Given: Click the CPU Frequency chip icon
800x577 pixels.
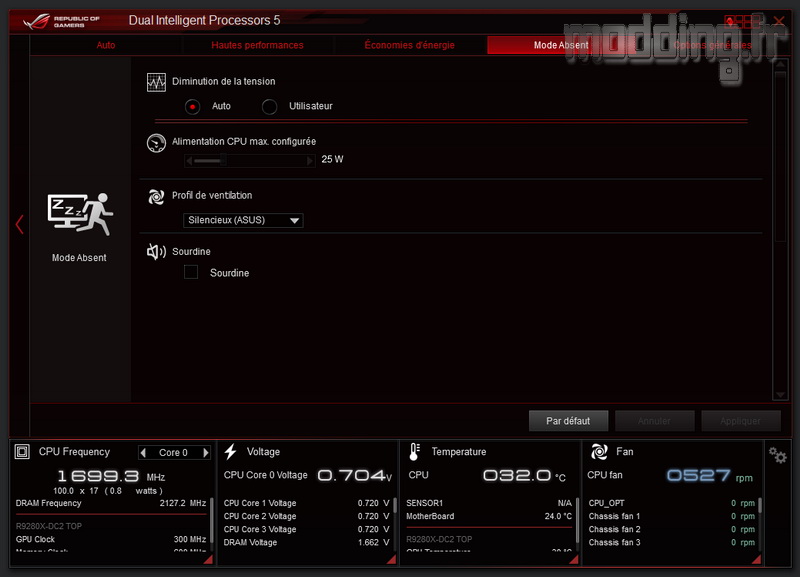Looking at the screenshot, I should pyautogui.click(x=22, y=451).
